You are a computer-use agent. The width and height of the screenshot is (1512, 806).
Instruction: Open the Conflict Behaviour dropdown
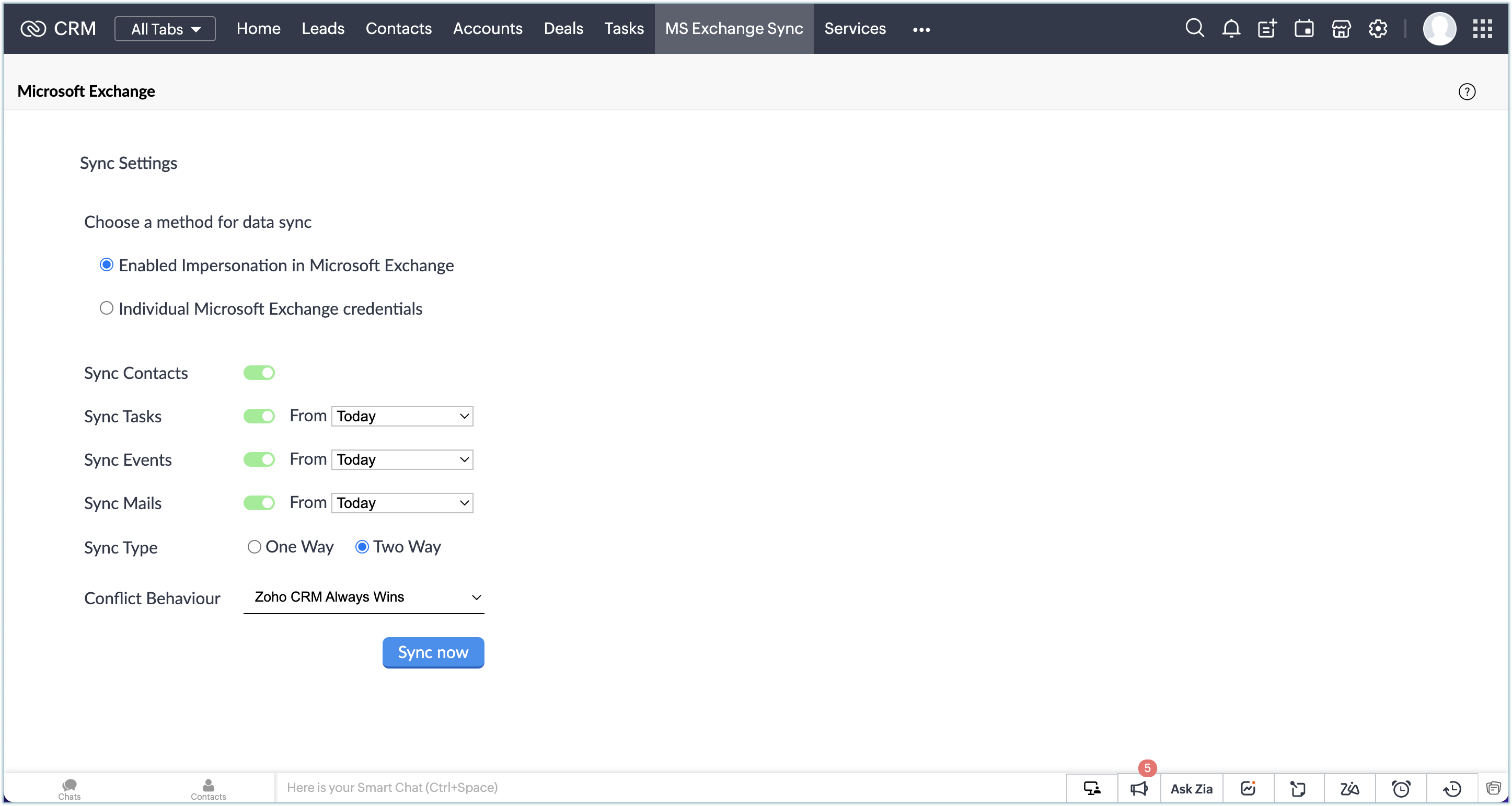point(363,597)
